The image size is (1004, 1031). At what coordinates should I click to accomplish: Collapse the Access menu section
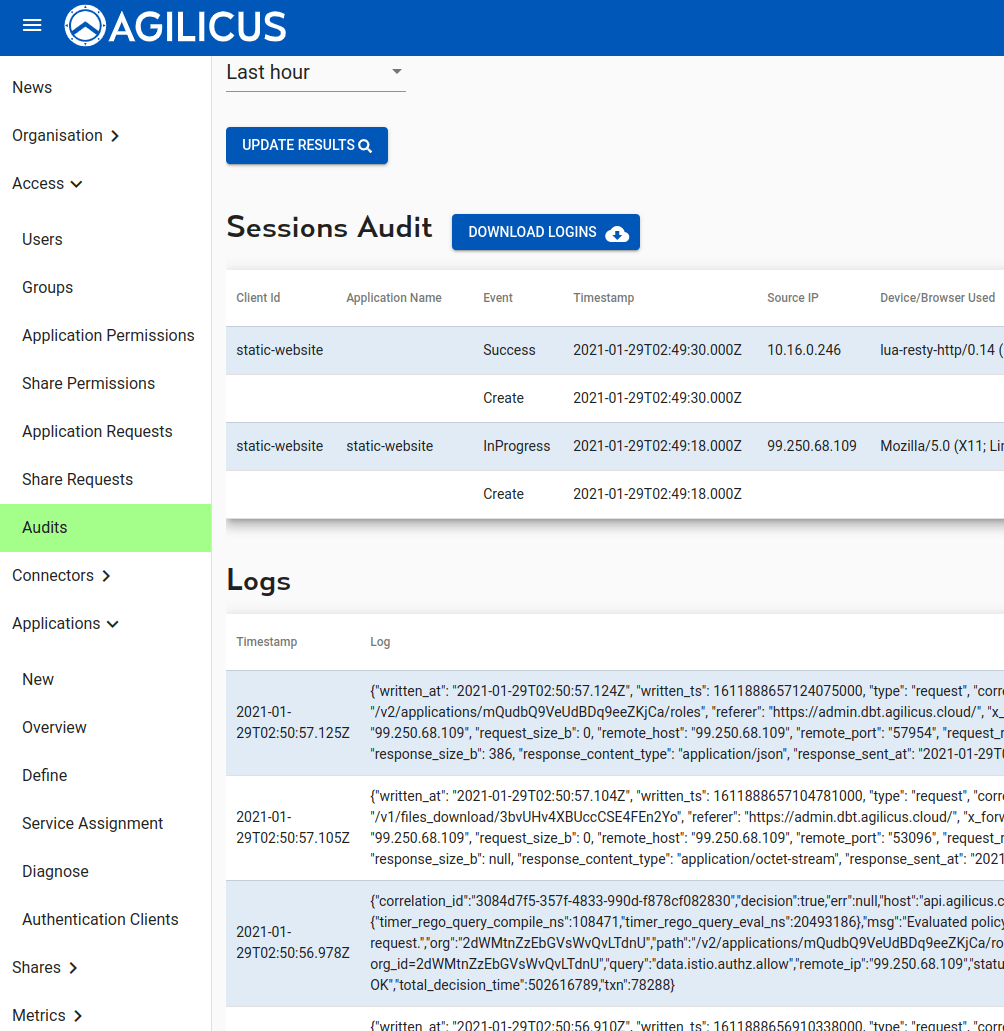[x=47, y=184]
